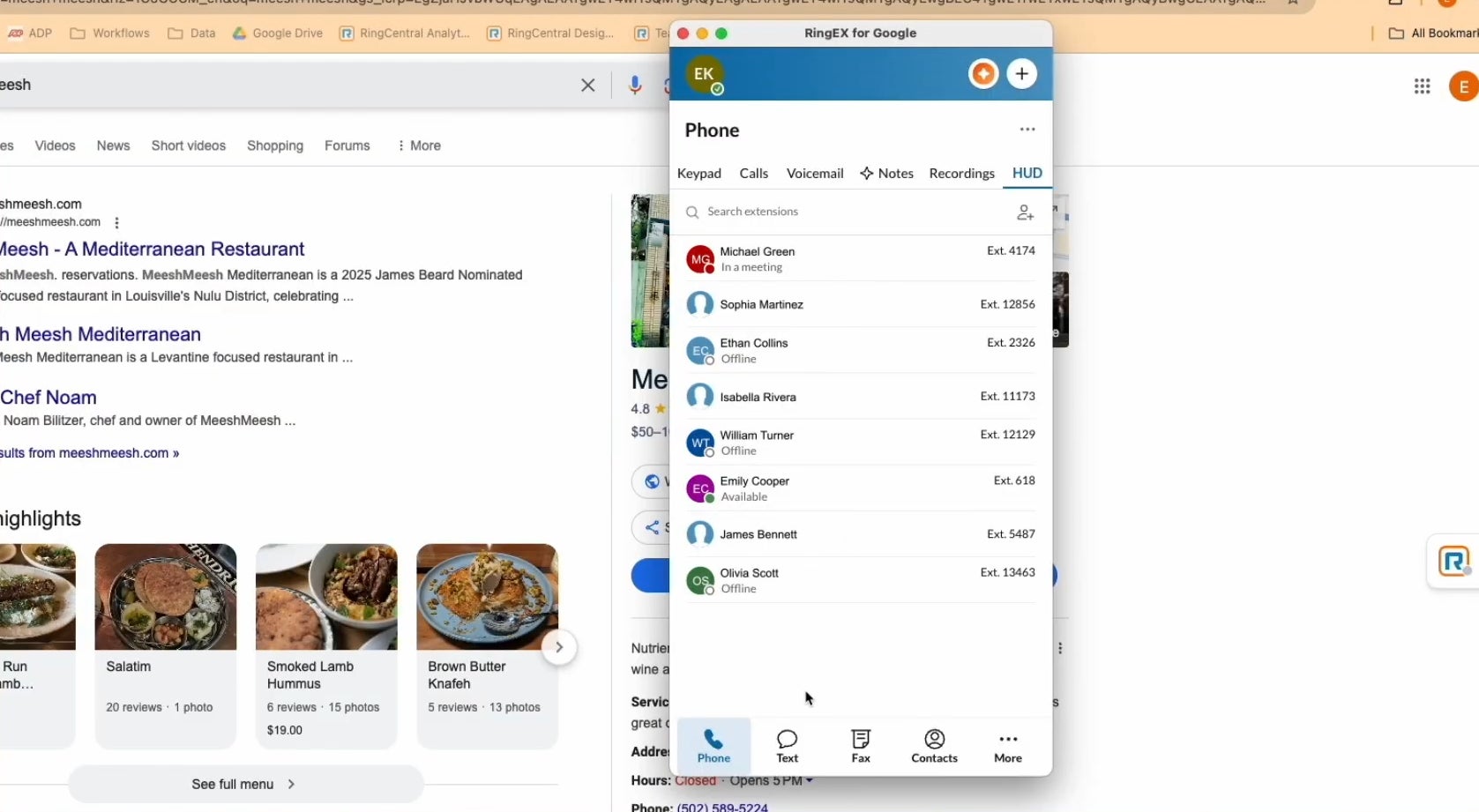Click the voice search microphone icon
The height and width of the screenshot is (812, 1479).
click(635, 85)
